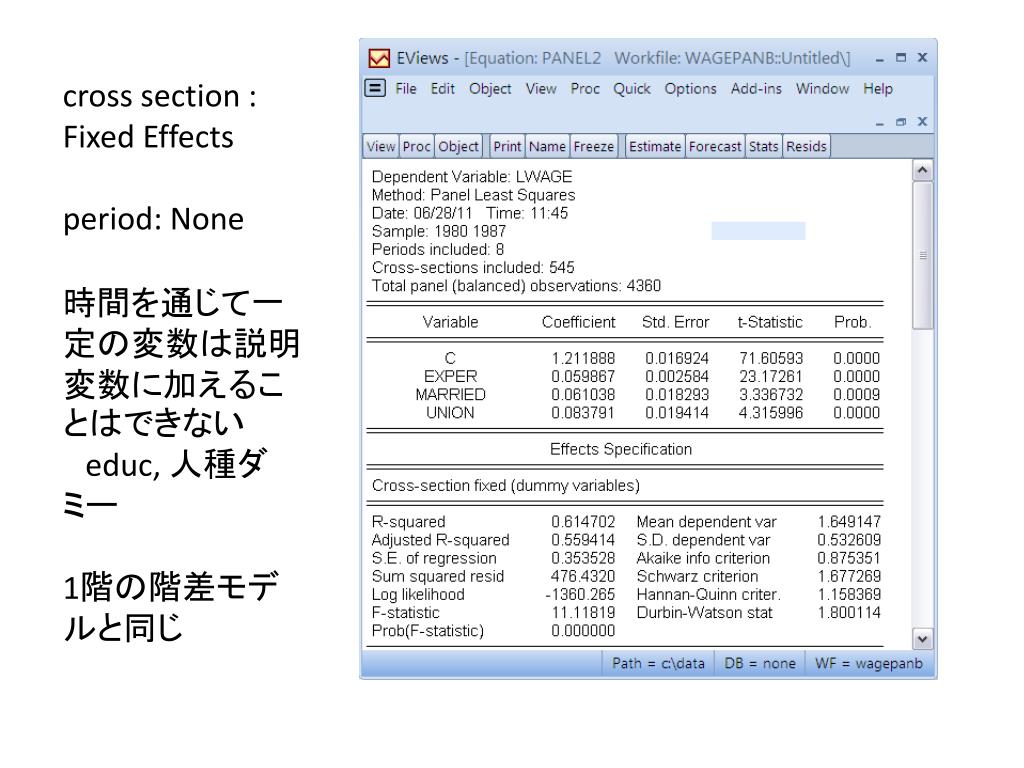Screen dimensions: 1024x768
Task: Open the Options menu
Action: click(690, 89)
